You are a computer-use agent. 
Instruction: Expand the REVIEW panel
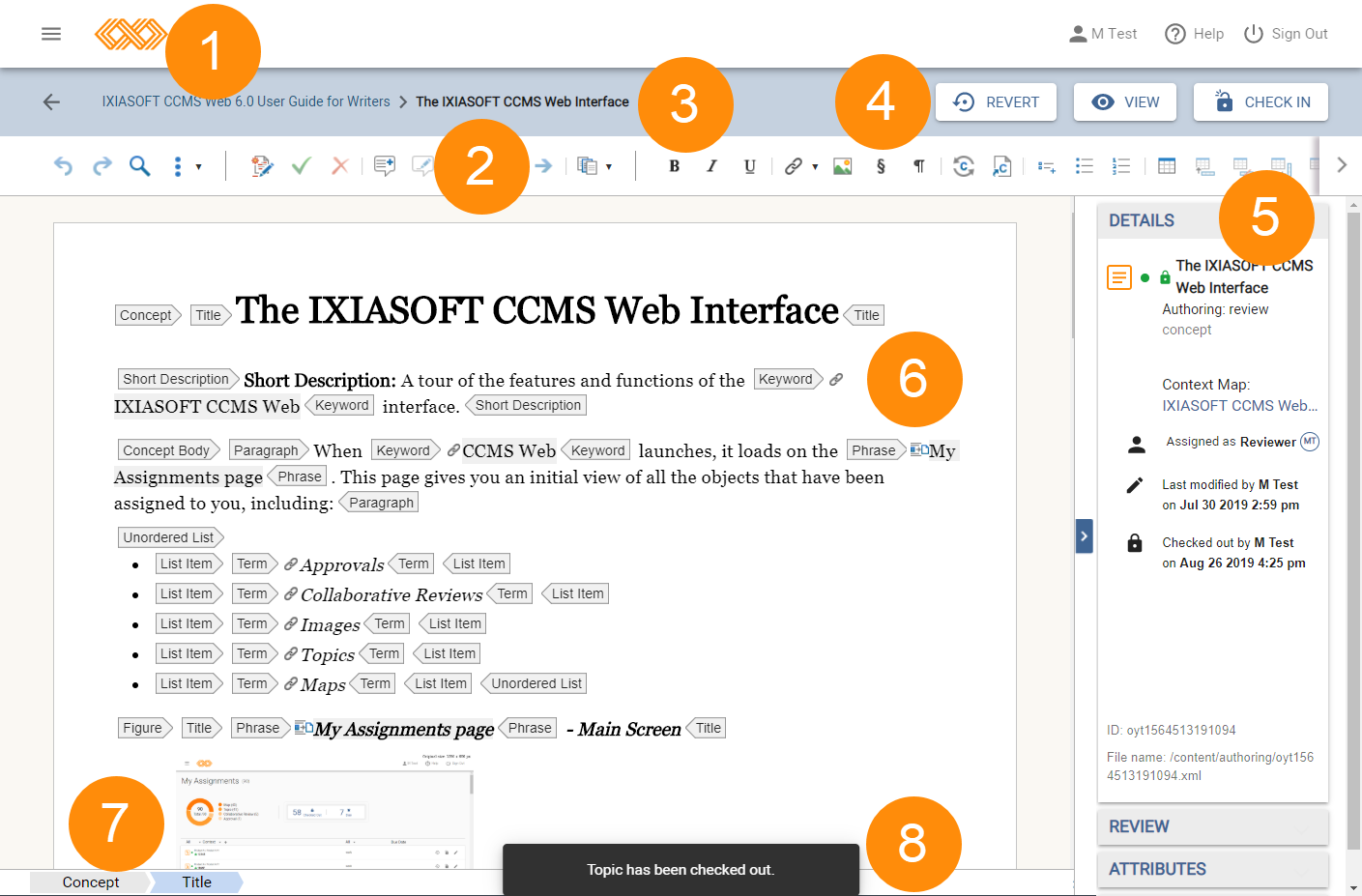[x=1213, y=826]
